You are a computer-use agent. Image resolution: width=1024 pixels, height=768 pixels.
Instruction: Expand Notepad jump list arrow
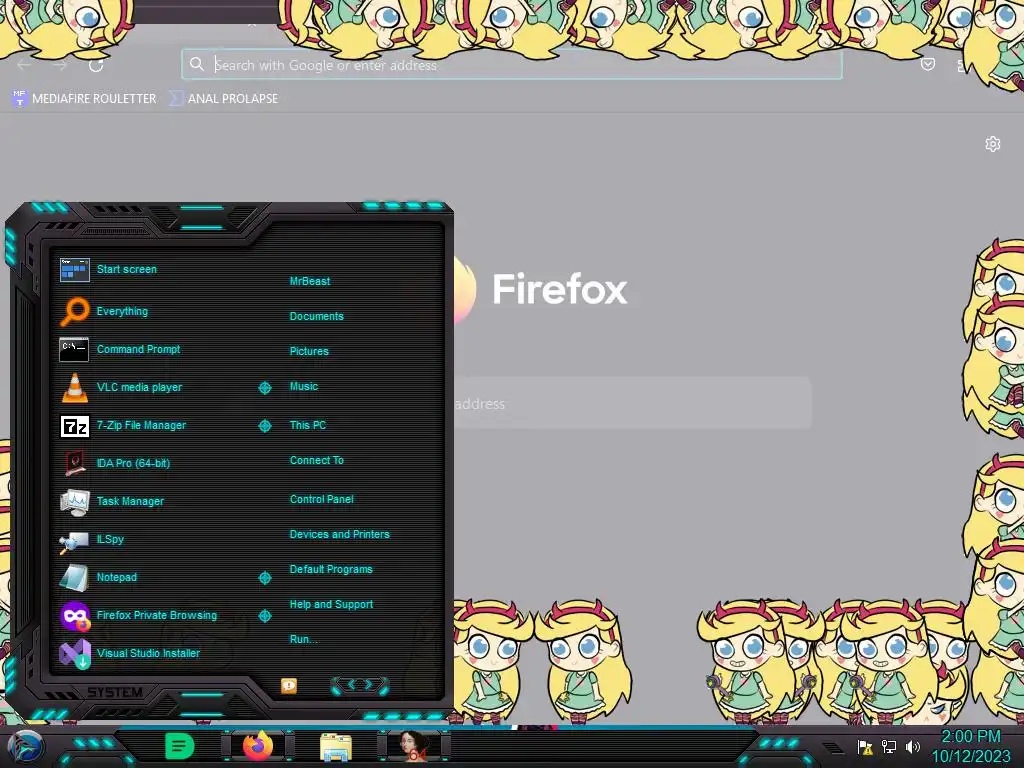pos(264,578)
